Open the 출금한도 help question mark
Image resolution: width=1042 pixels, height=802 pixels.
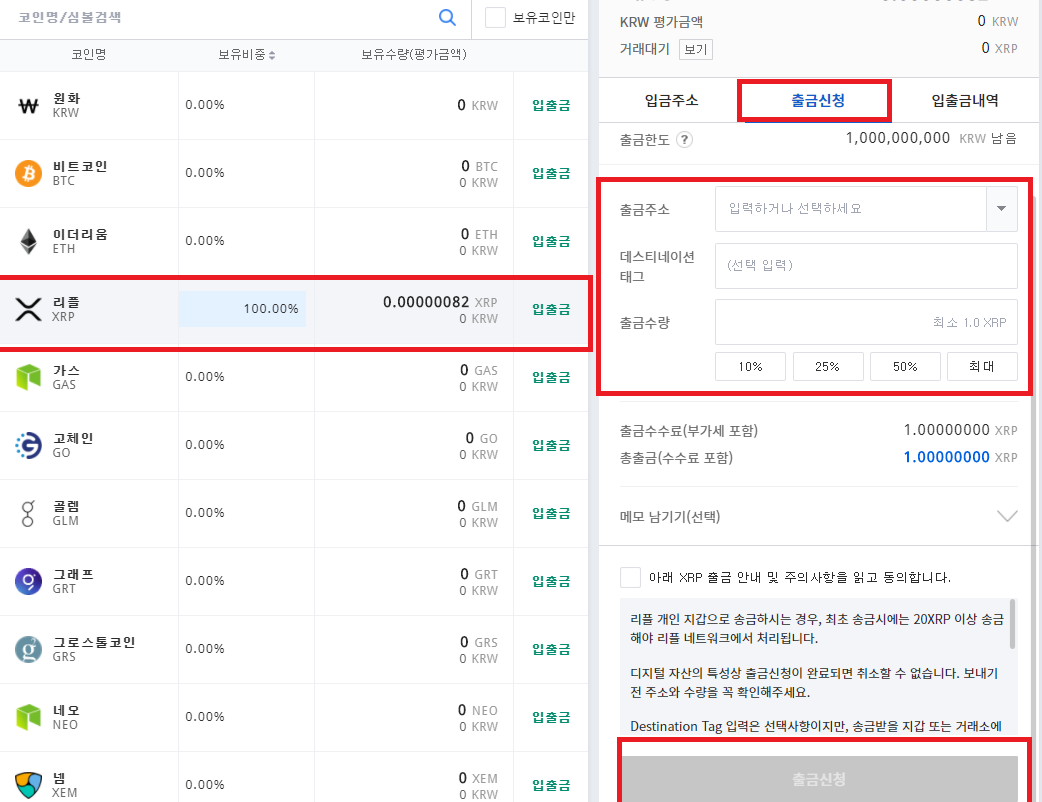coord(685,140)
